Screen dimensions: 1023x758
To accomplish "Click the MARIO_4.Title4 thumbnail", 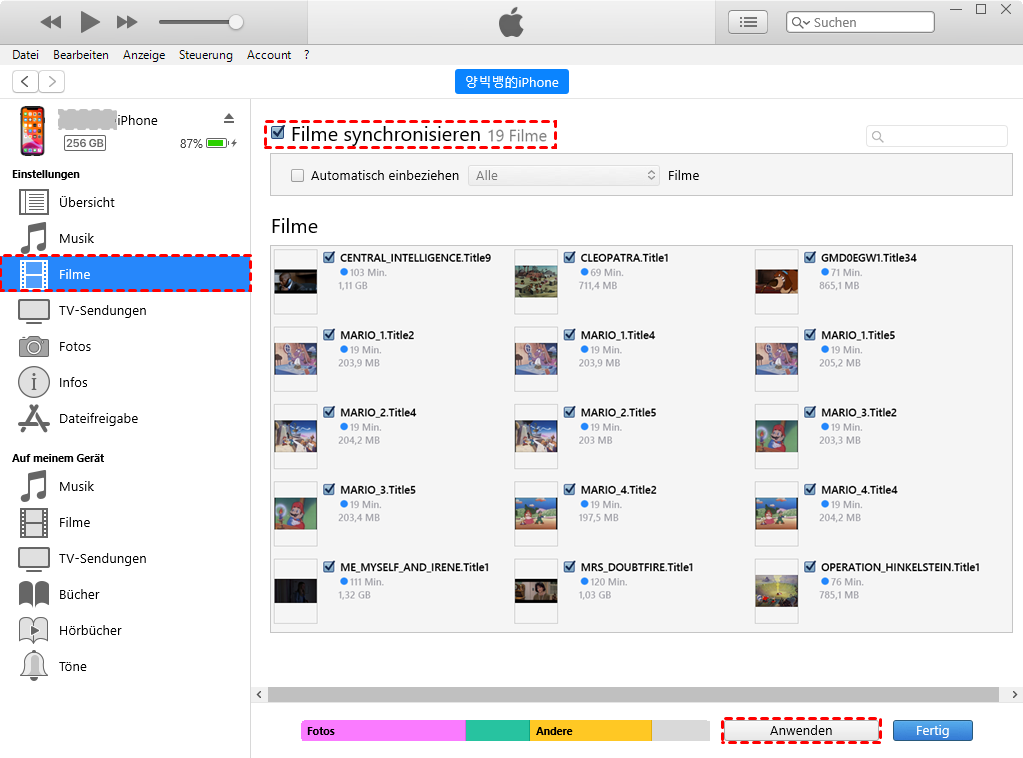I will click(776, 514).
